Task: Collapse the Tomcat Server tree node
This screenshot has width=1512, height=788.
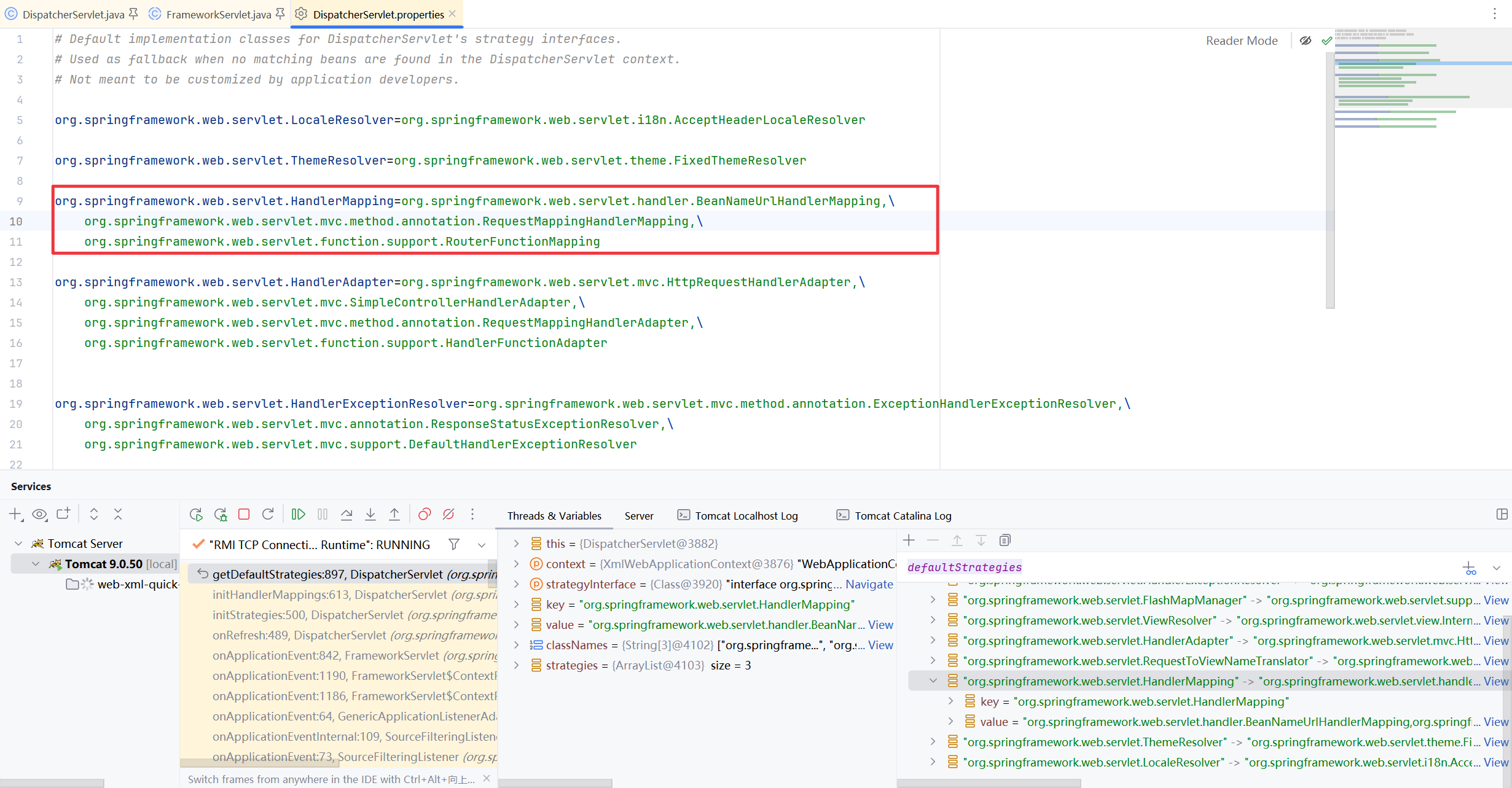Action: pos(18,544)
